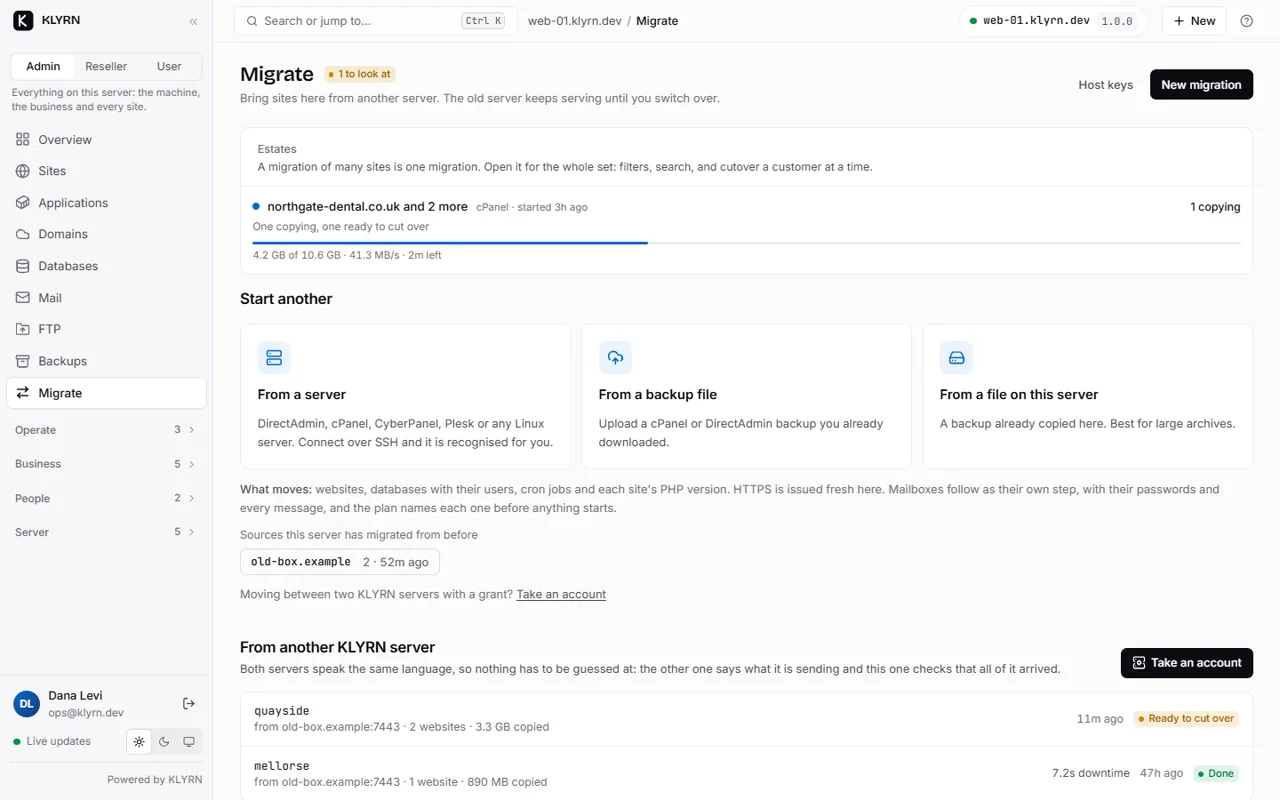This screenshot has width=1280, height=800.
Task: Select the old-box.example source chip
Action: [340, 562]
